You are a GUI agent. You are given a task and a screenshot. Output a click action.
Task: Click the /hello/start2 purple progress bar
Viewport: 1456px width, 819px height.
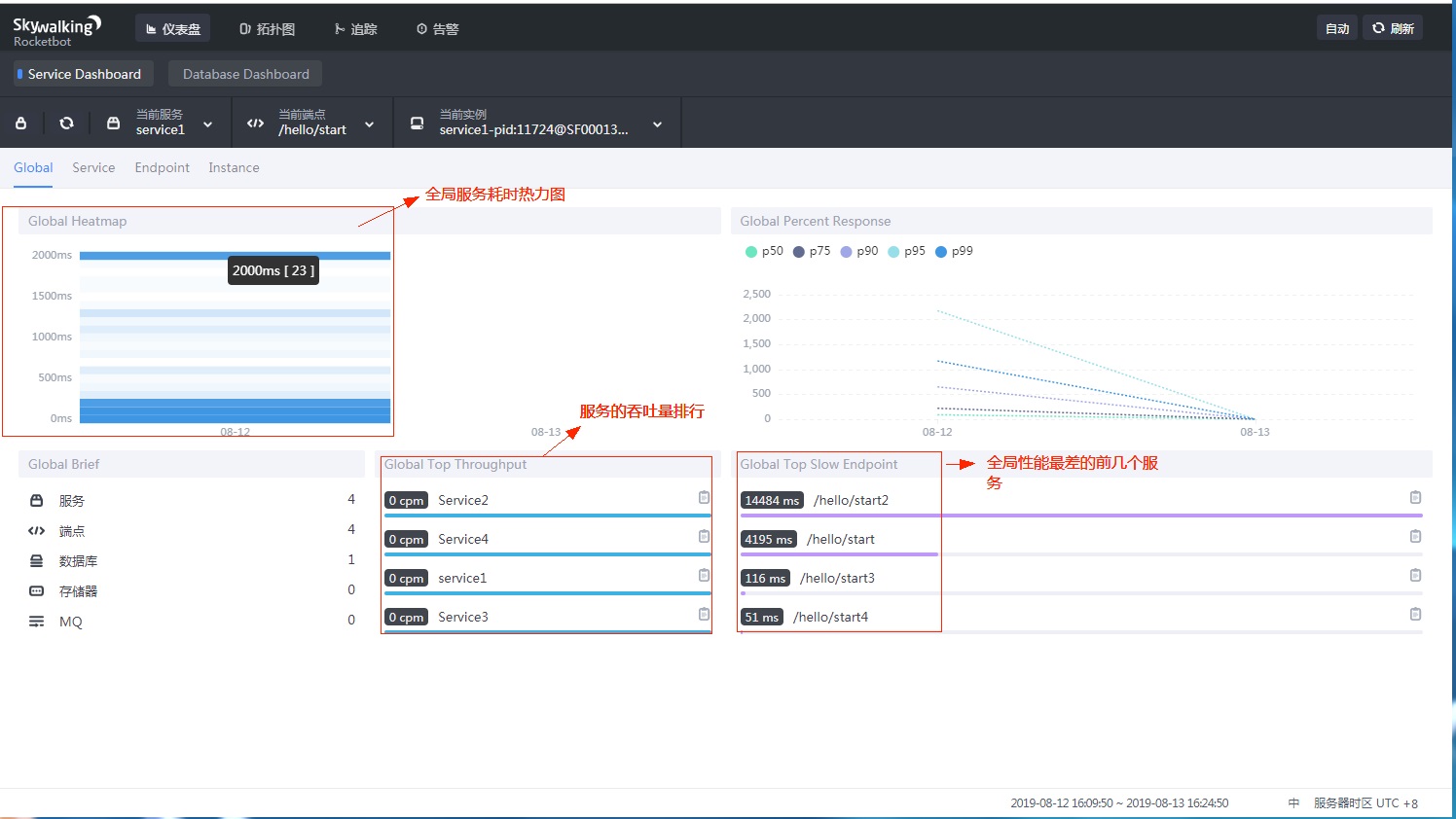coord(1081,516)
